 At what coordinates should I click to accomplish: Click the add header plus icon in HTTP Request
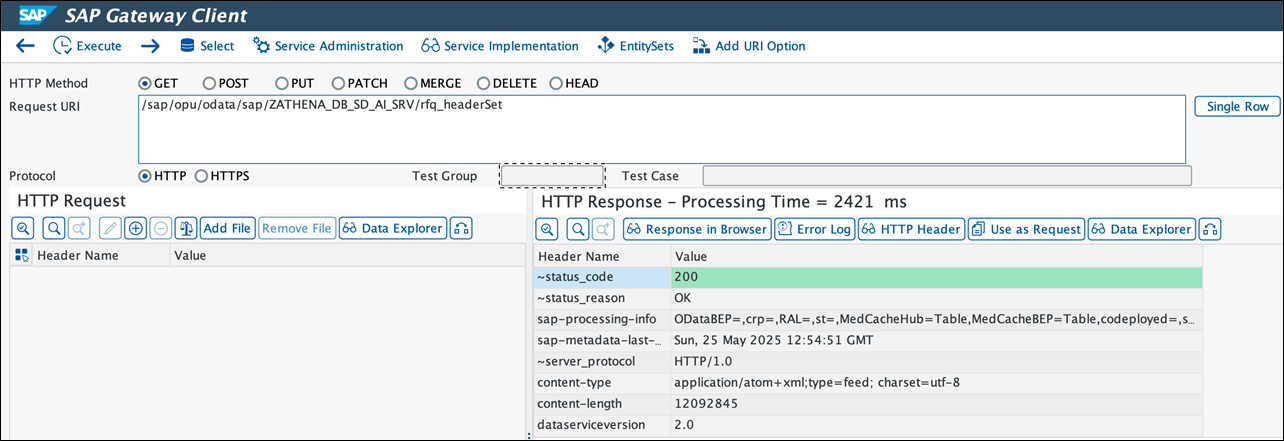tap(136, 229)
